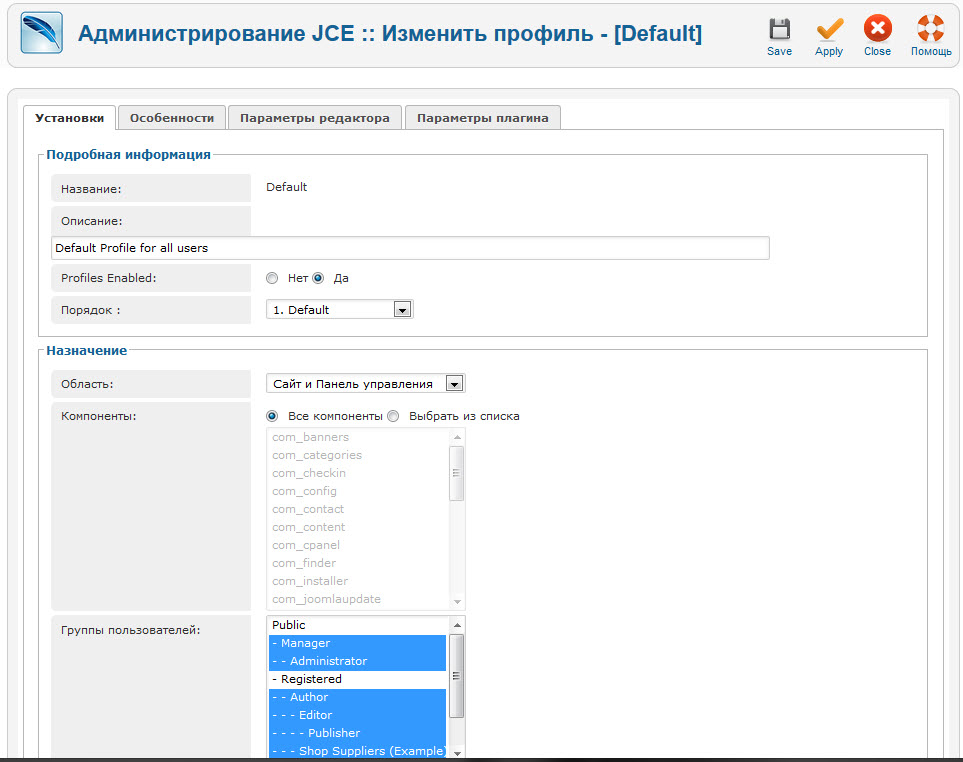
Task: Select Manager in the user groups list
Action: pyautogui.click(x=357, y=643)
